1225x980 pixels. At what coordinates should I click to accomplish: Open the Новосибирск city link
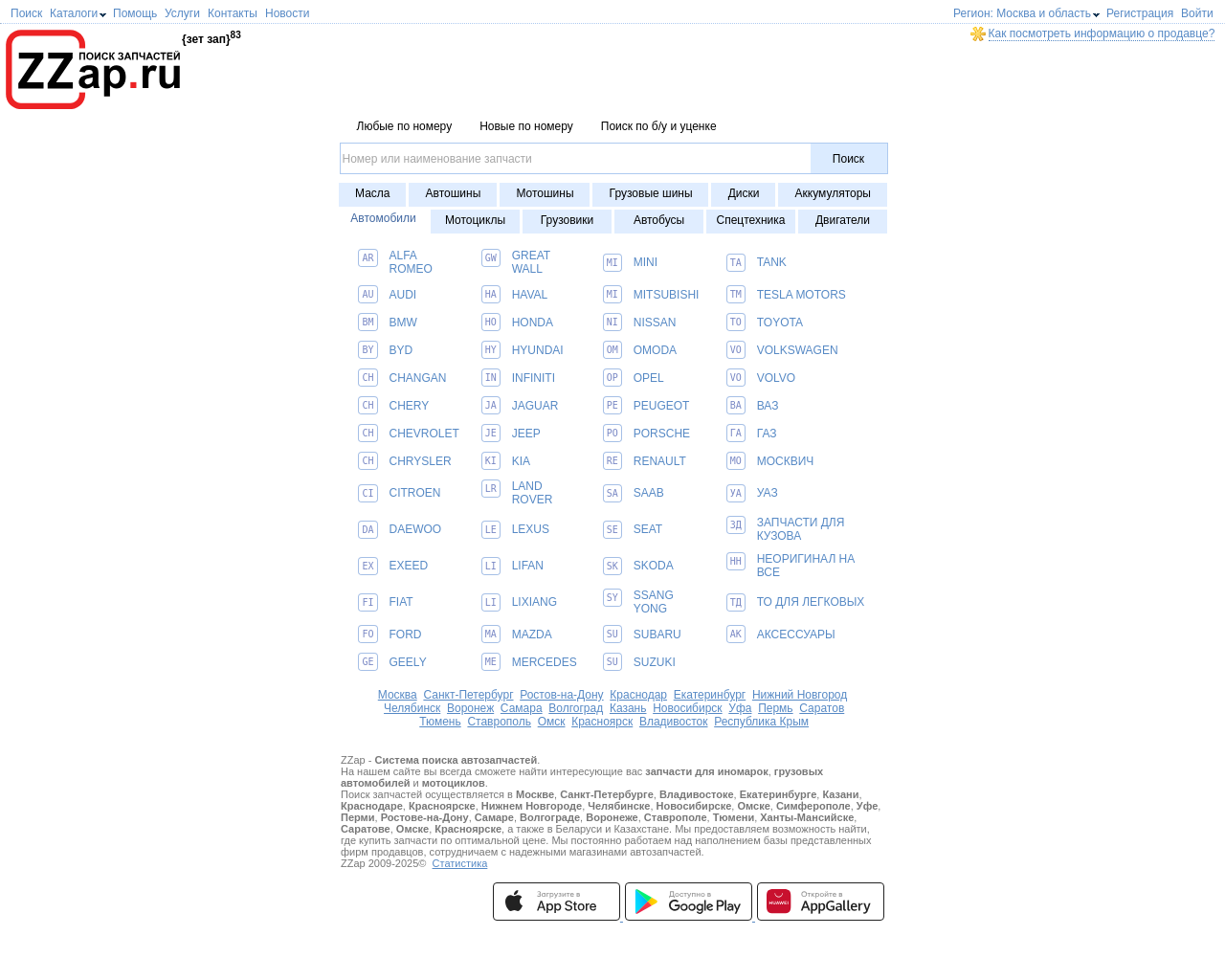[x=687, y=708]
